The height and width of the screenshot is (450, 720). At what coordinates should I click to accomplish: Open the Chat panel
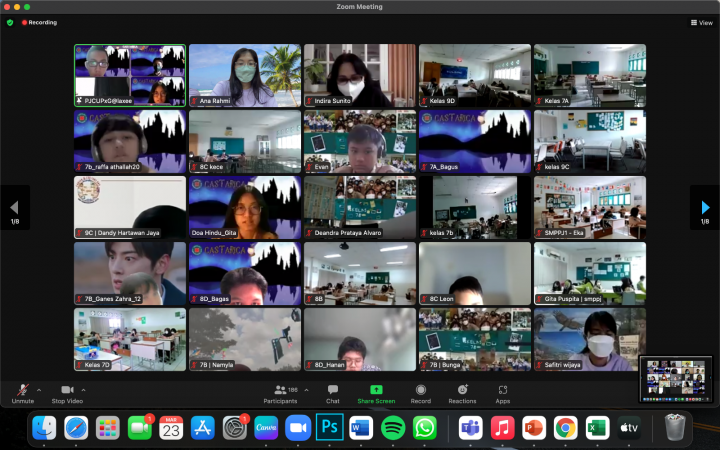coord(333,389)
